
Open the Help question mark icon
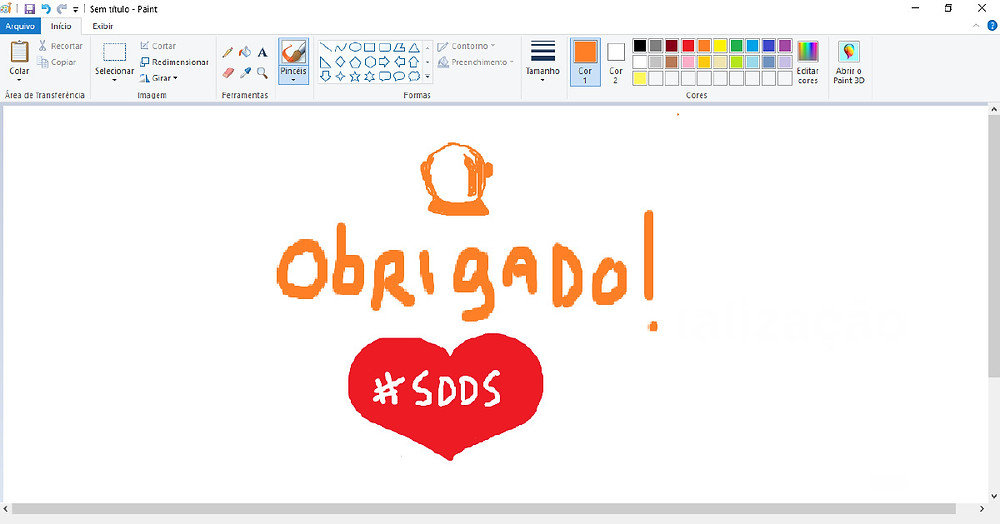[x=992, y=26]
